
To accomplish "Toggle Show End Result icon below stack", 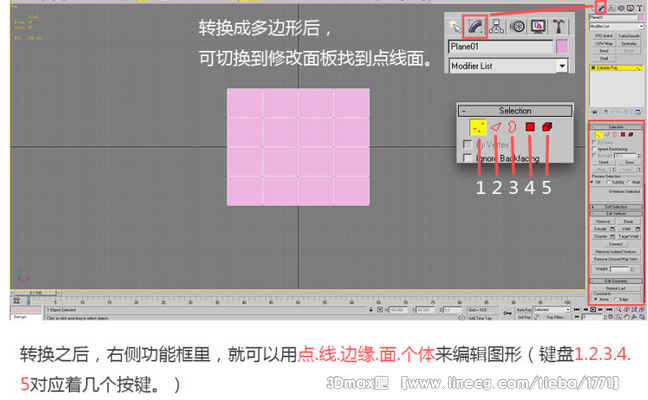I will [606, 112].
